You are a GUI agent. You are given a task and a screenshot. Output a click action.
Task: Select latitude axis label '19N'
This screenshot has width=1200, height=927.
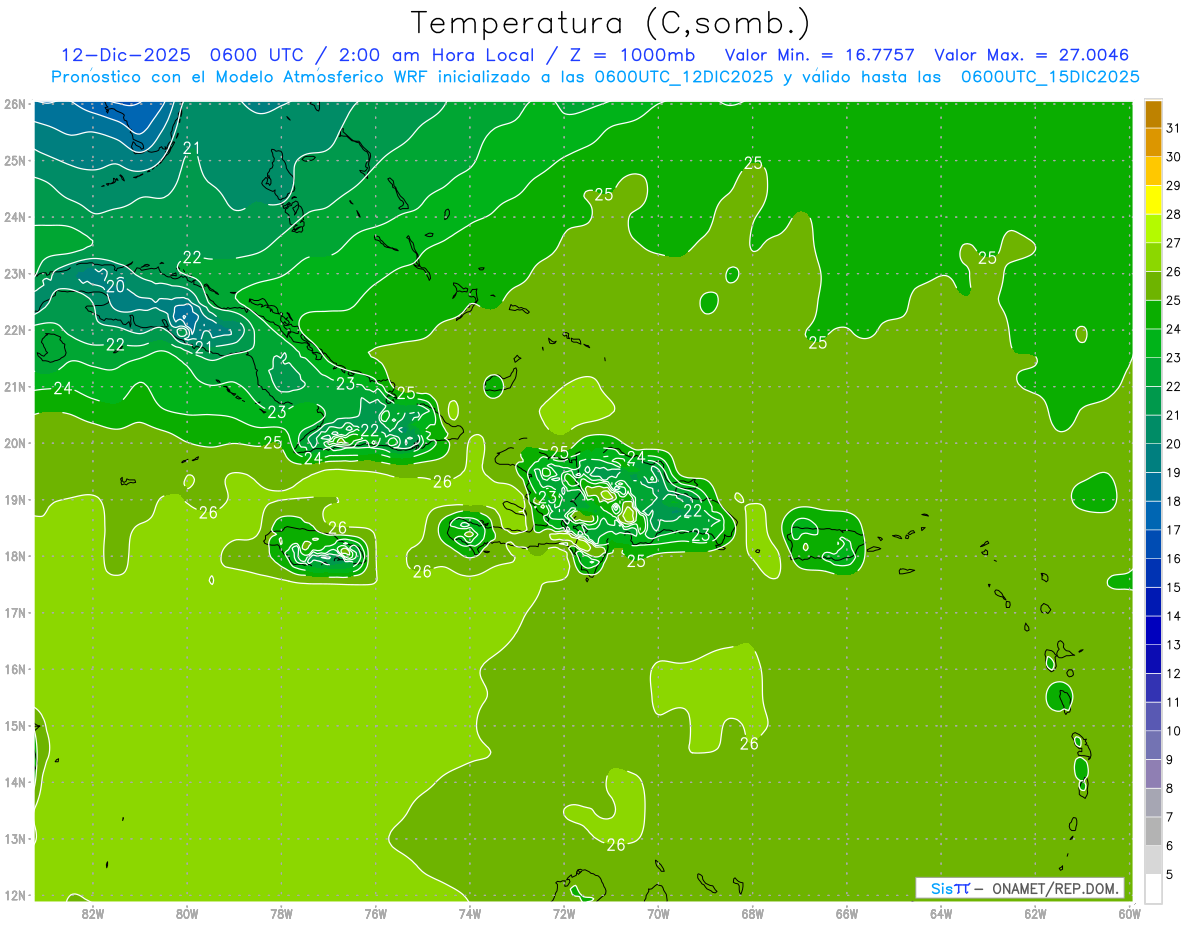(15, 500)
